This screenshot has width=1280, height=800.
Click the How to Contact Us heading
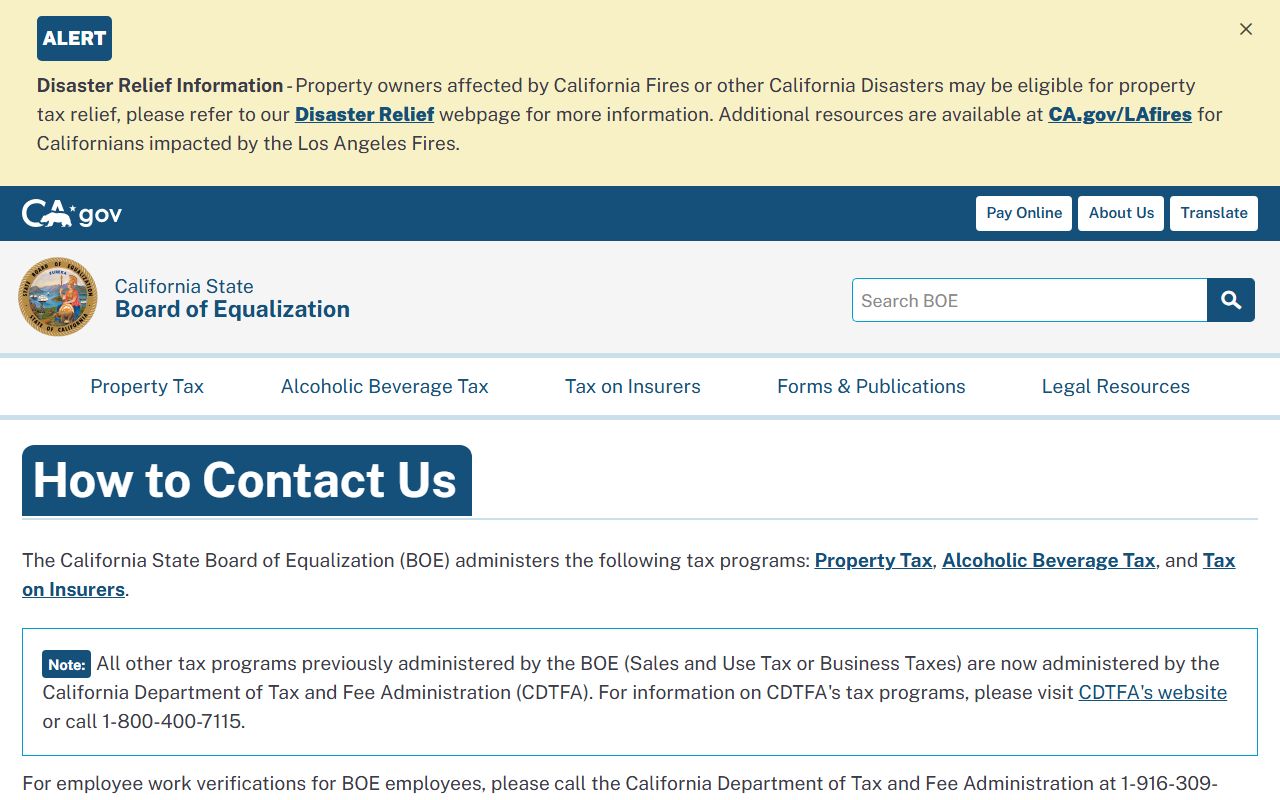tap(245, 480)
